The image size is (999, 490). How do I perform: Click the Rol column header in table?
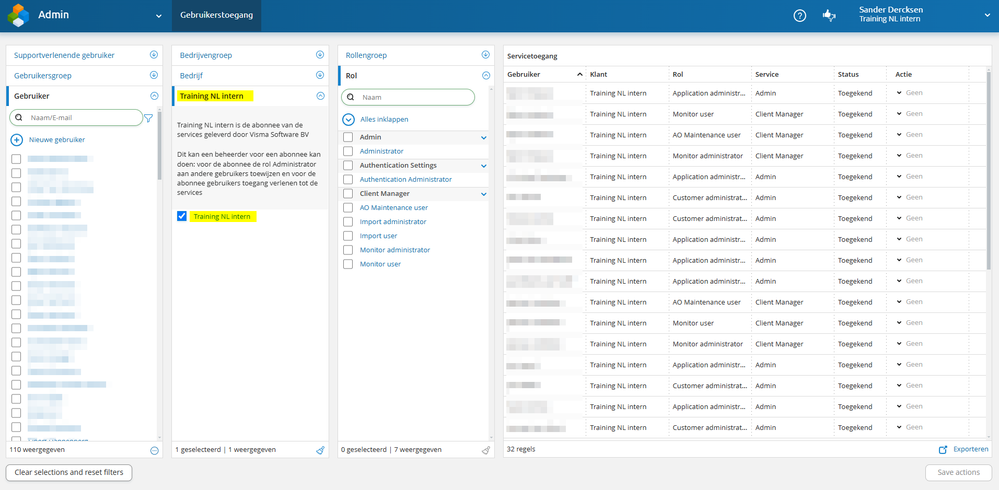coord(678,75)
